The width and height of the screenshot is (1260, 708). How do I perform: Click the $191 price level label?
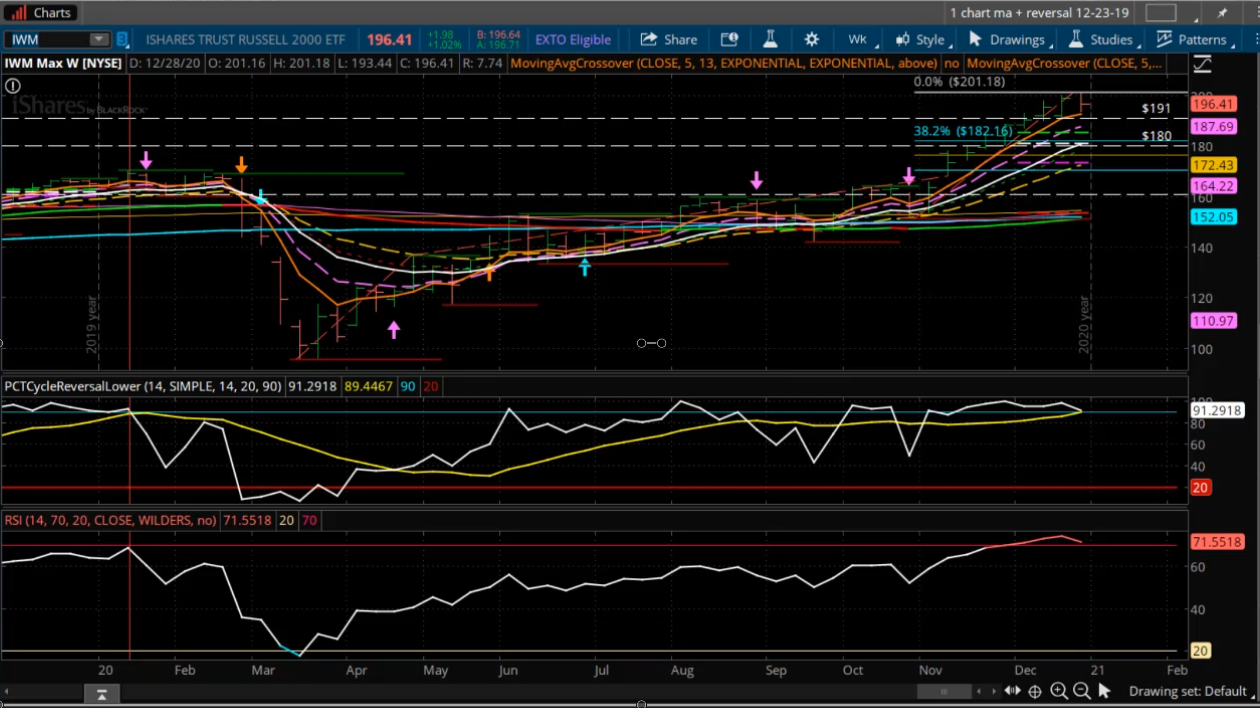coord(1156,108)
